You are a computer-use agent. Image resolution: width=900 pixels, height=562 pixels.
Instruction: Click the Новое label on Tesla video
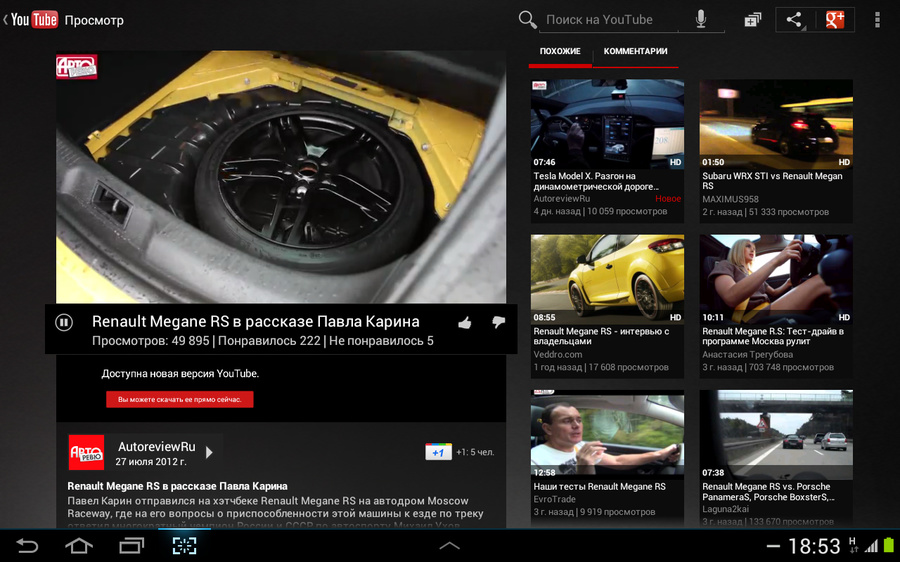coord(668,199)
